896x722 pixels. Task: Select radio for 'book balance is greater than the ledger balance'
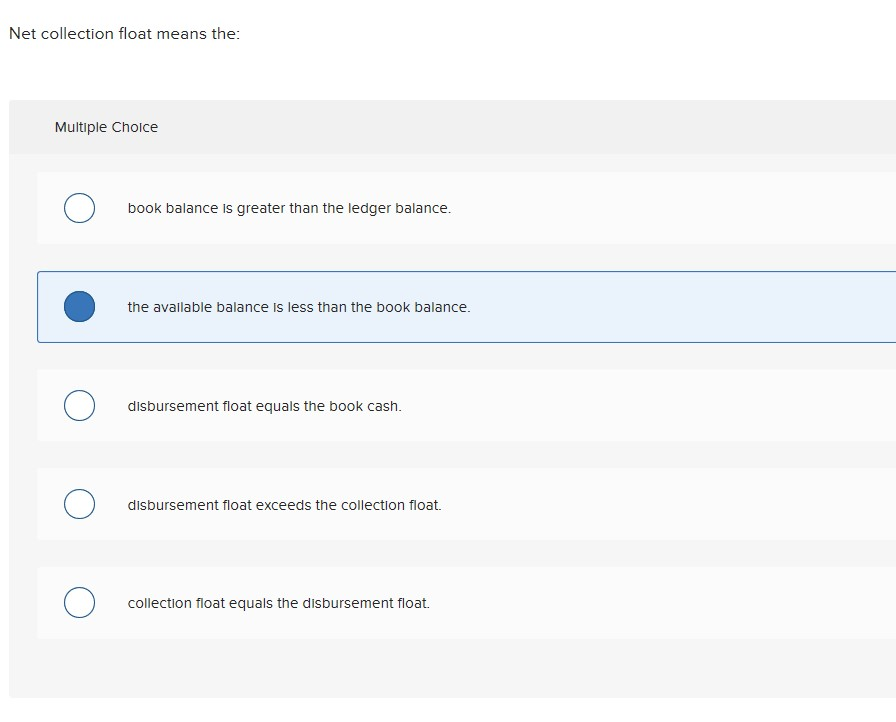coord(79,208)
